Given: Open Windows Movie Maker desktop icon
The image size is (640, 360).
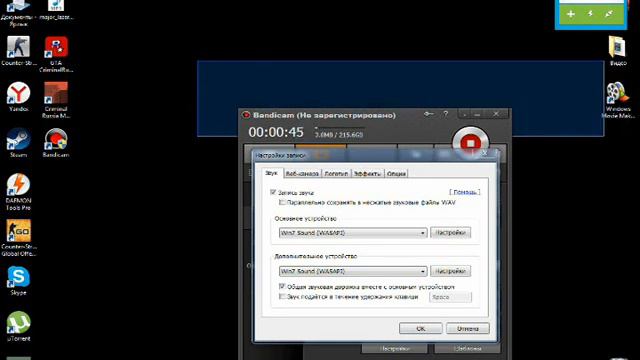Looking at the screenshot, I should pos(618,100).
